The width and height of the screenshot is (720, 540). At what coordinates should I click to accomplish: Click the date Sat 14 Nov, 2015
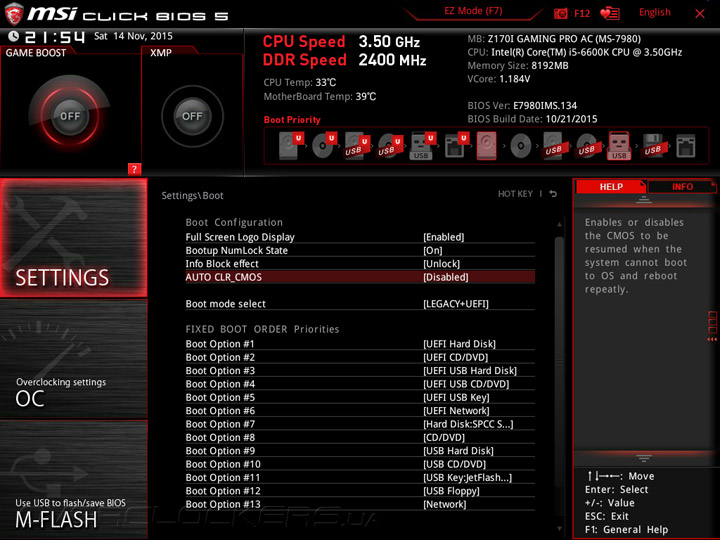click(133, 36)
